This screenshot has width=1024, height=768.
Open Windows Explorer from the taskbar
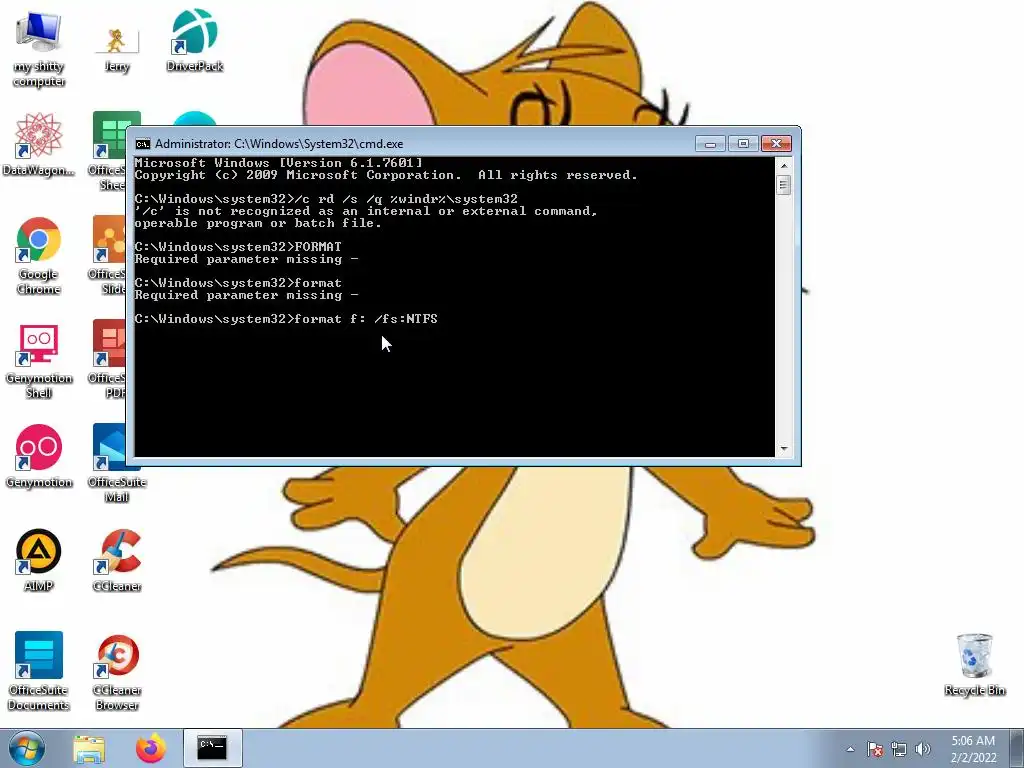(x=89, y=748)
